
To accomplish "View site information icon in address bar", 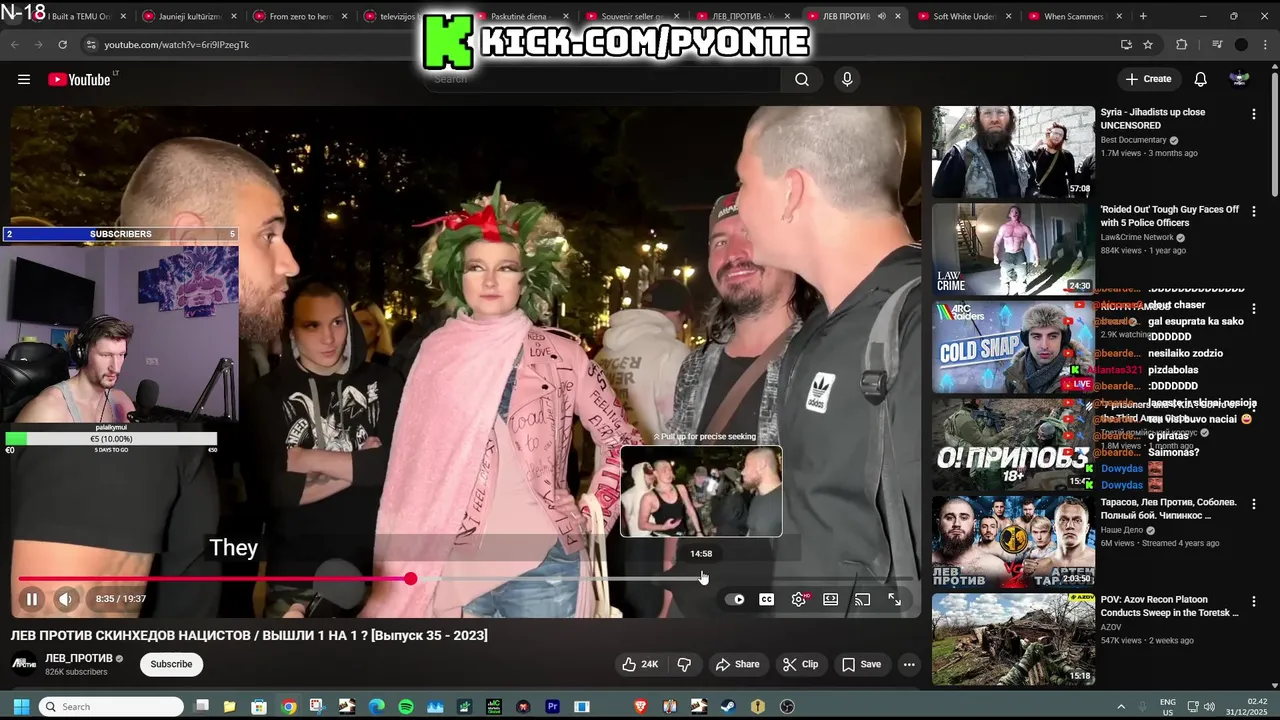I will tap(91, 44).
